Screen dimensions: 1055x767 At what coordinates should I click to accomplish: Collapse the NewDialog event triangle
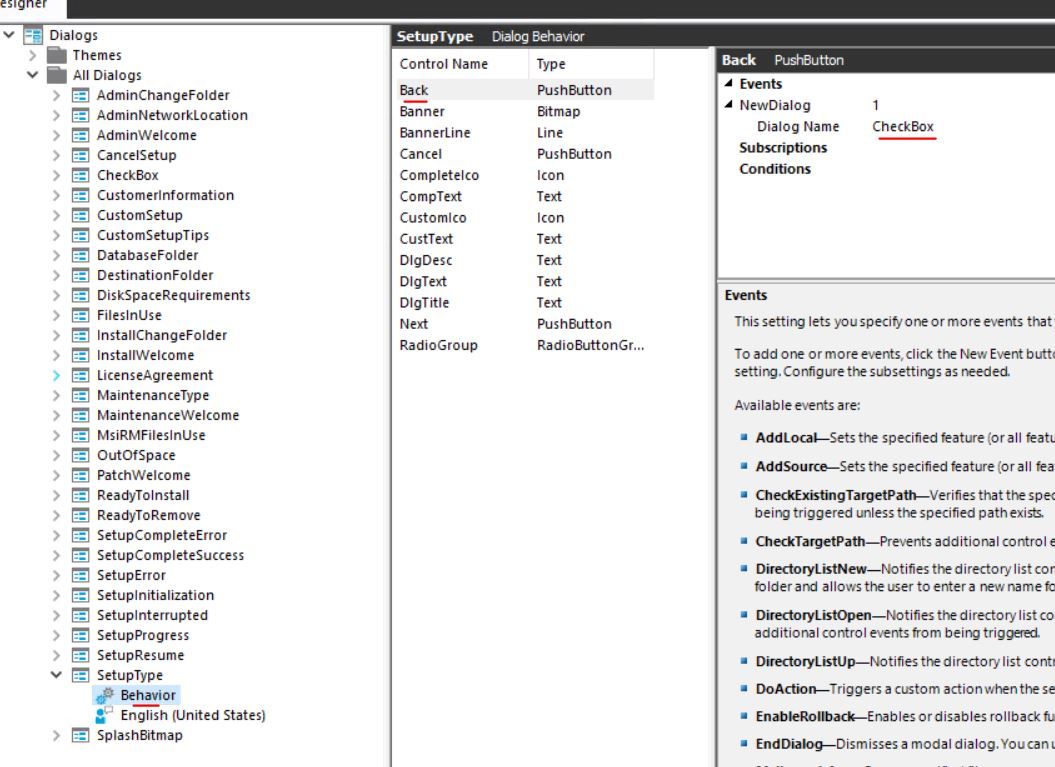pos(729,105)
